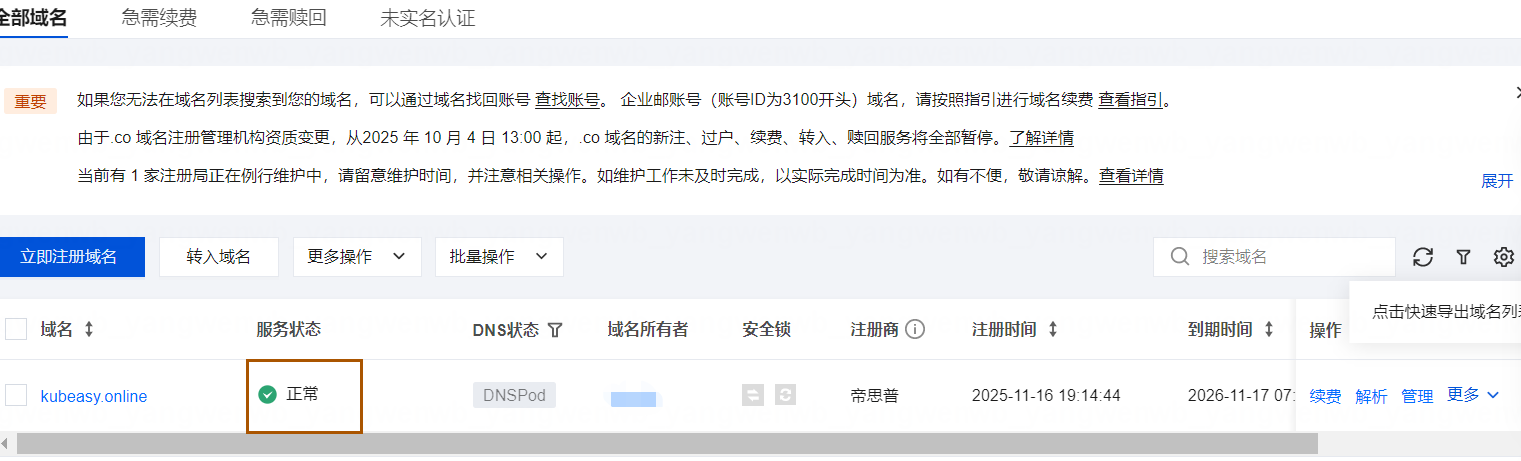The height and width of the screenshot is (461, 1521).
Task: Expand notices with 展开
Action: click(1497, 181)
